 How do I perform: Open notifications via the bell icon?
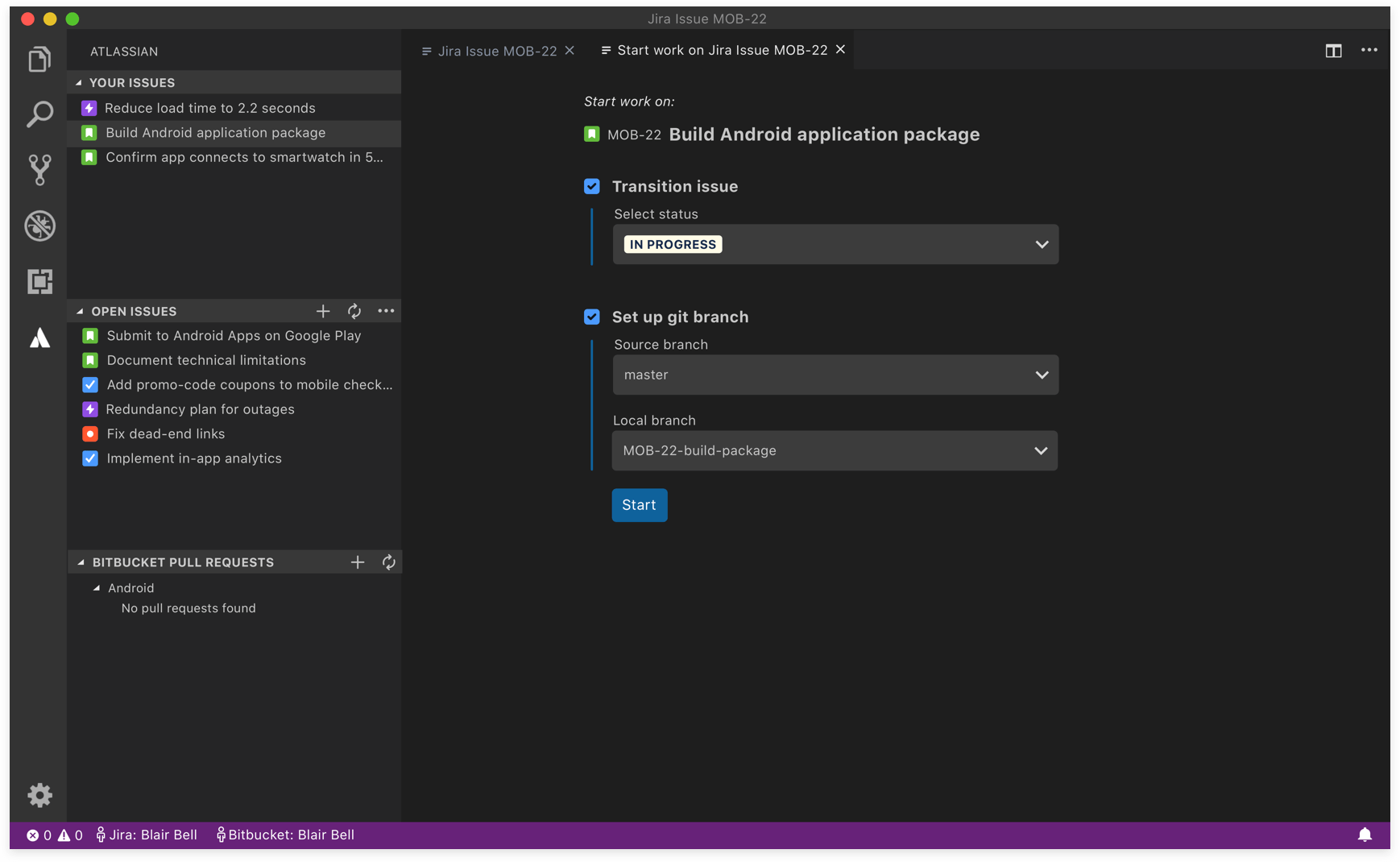(x=1365, y=835)
